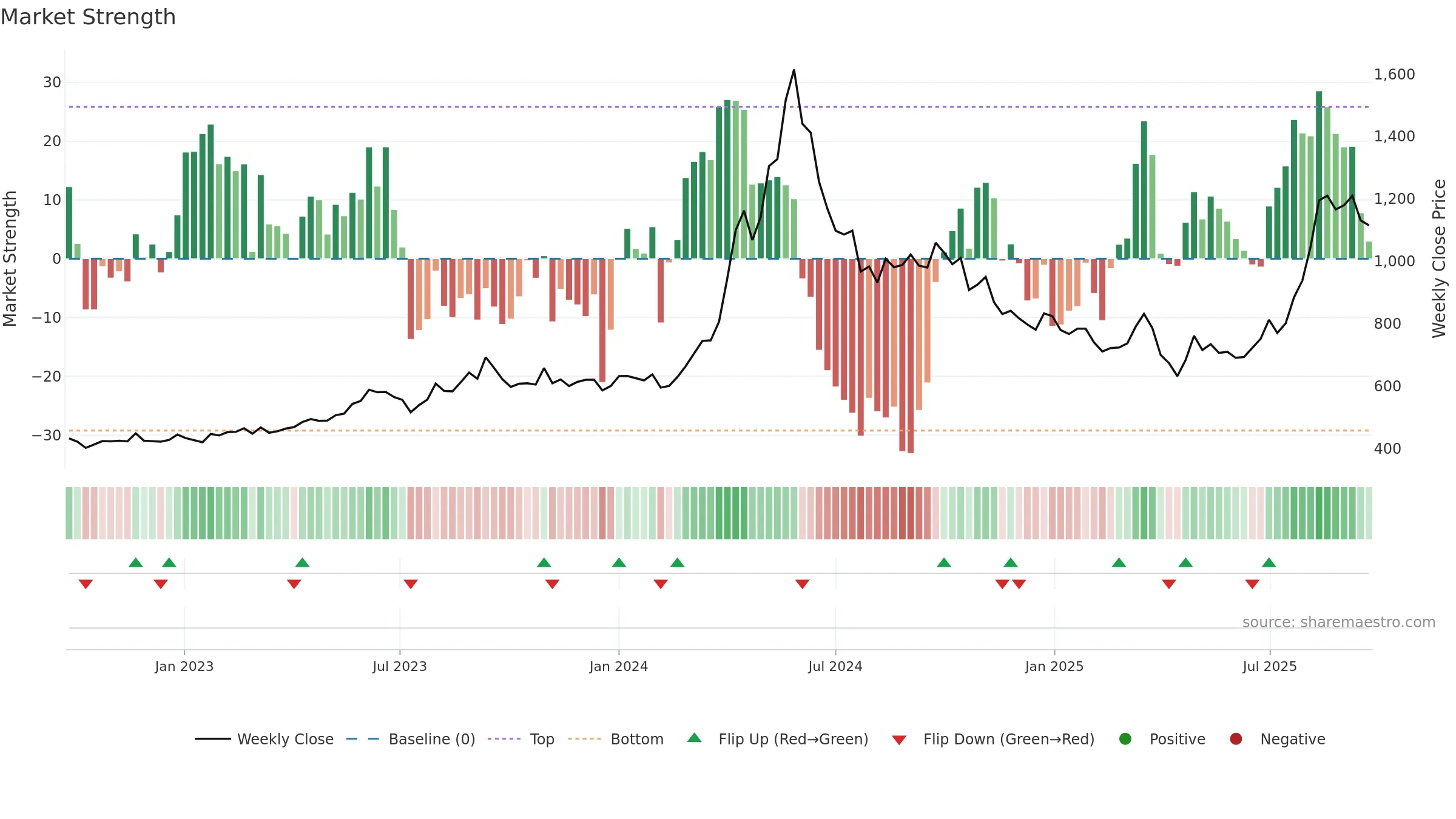Click the green flip-up marker nearest Jul 2025
The image size is (1456, 819).
point(1269,562)
